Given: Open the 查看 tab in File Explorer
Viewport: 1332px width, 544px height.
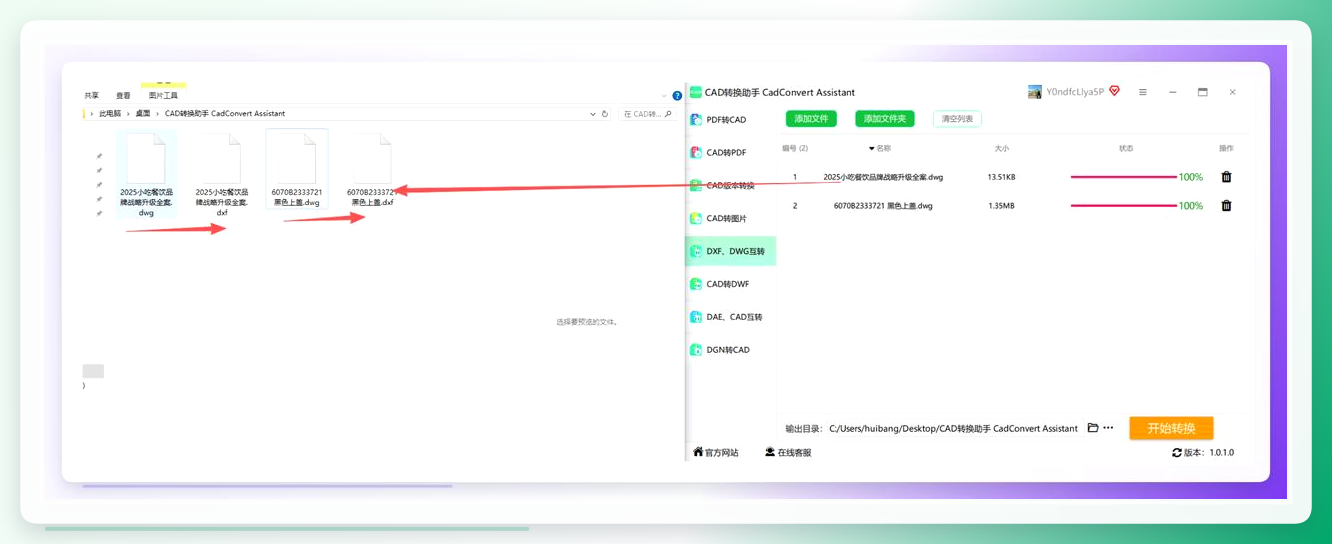Looking at the screenshot, I should (x=123, y=96).
